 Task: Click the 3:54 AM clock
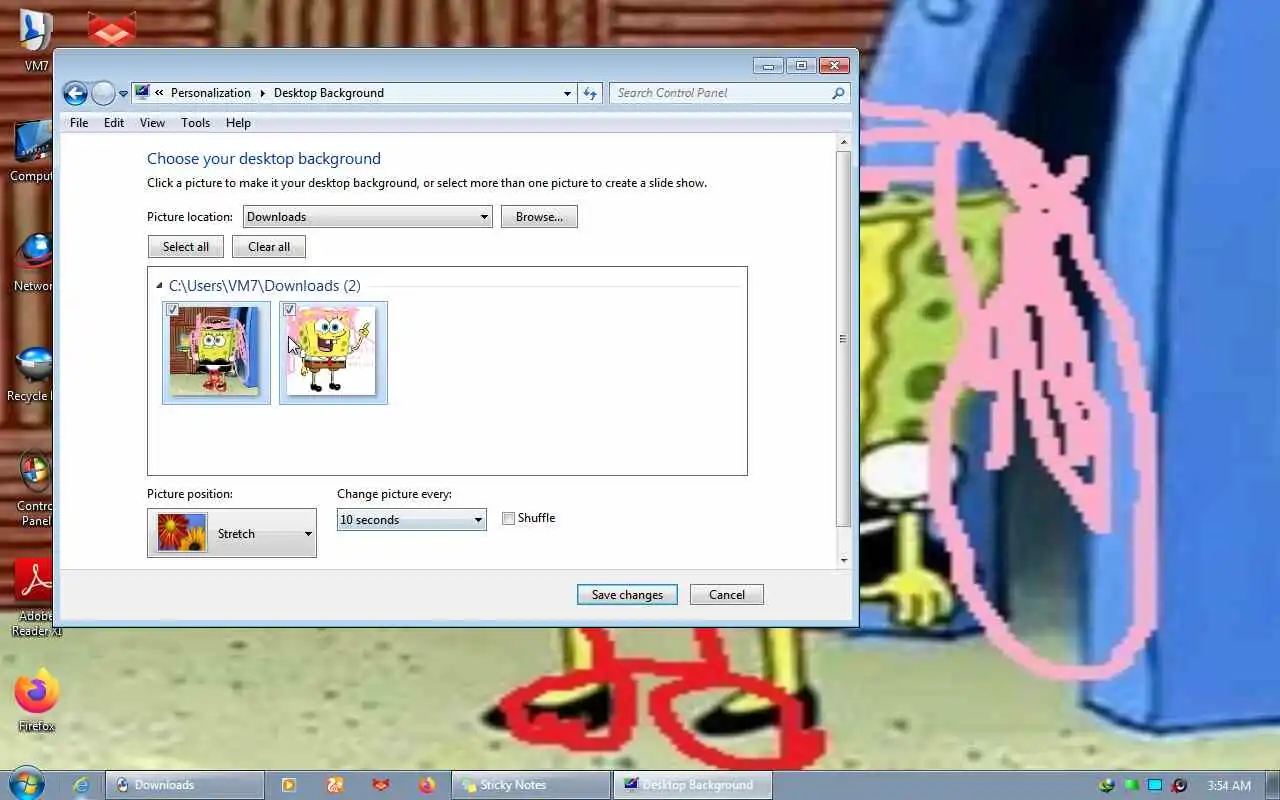coord(1229,785)
